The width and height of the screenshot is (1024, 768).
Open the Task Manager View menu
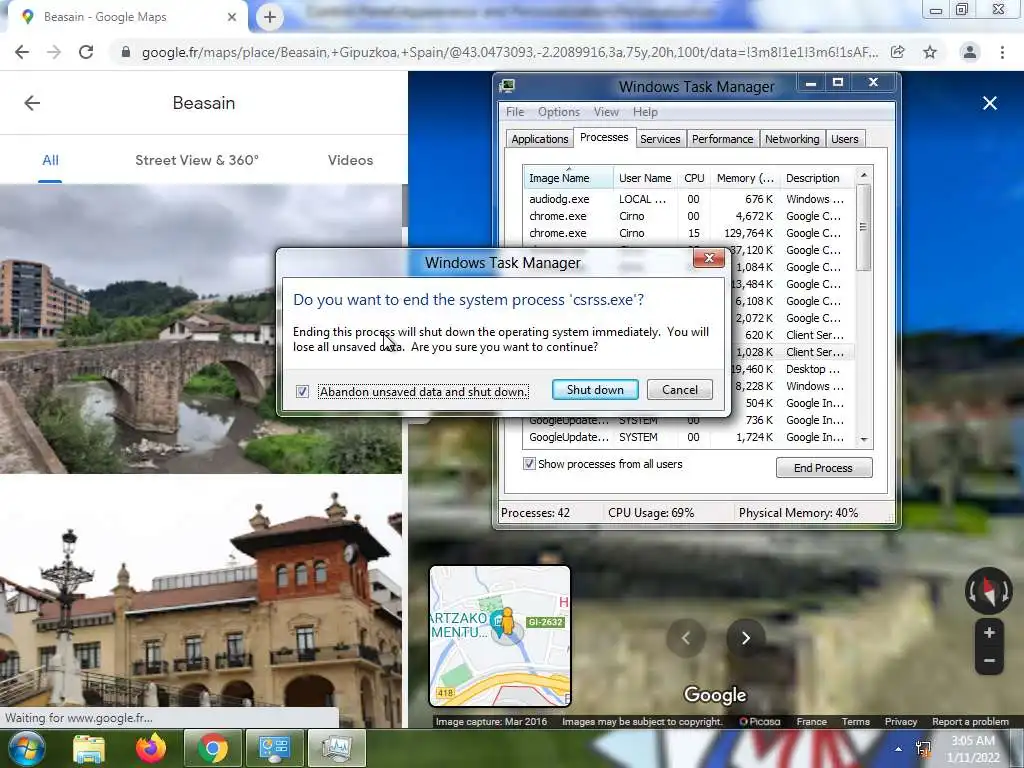click(606, 112)
